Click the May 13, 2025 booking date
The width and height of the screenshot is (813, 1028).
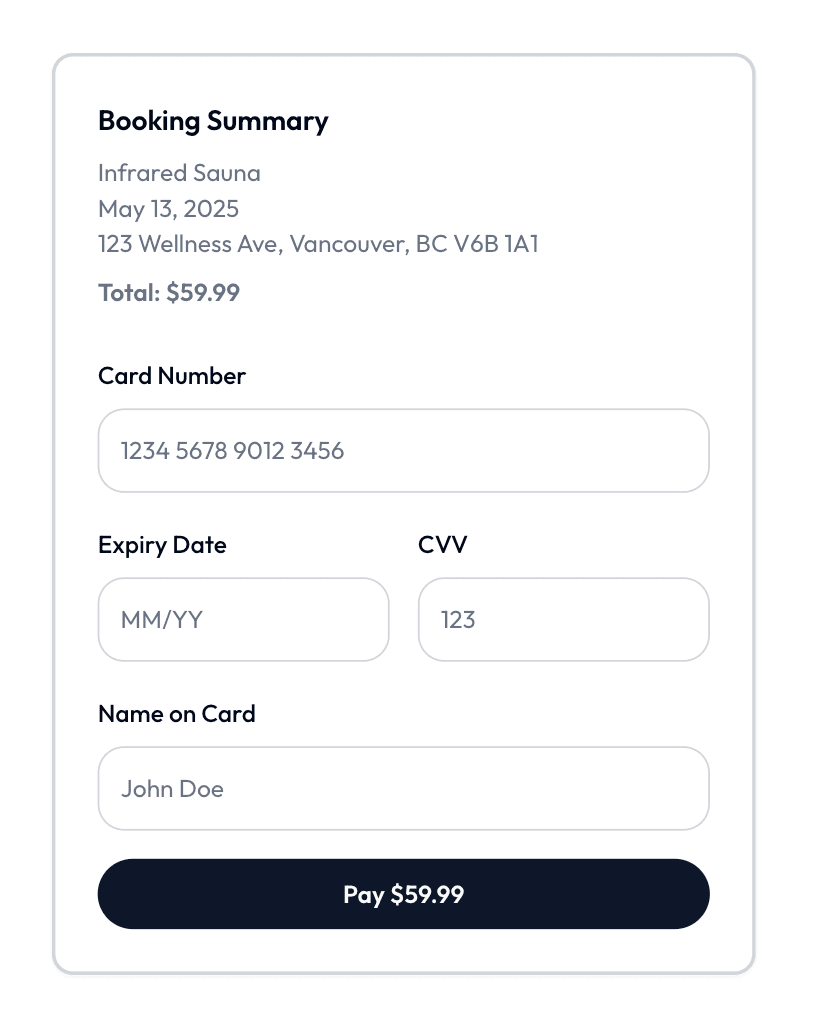(x=168, y=209)
